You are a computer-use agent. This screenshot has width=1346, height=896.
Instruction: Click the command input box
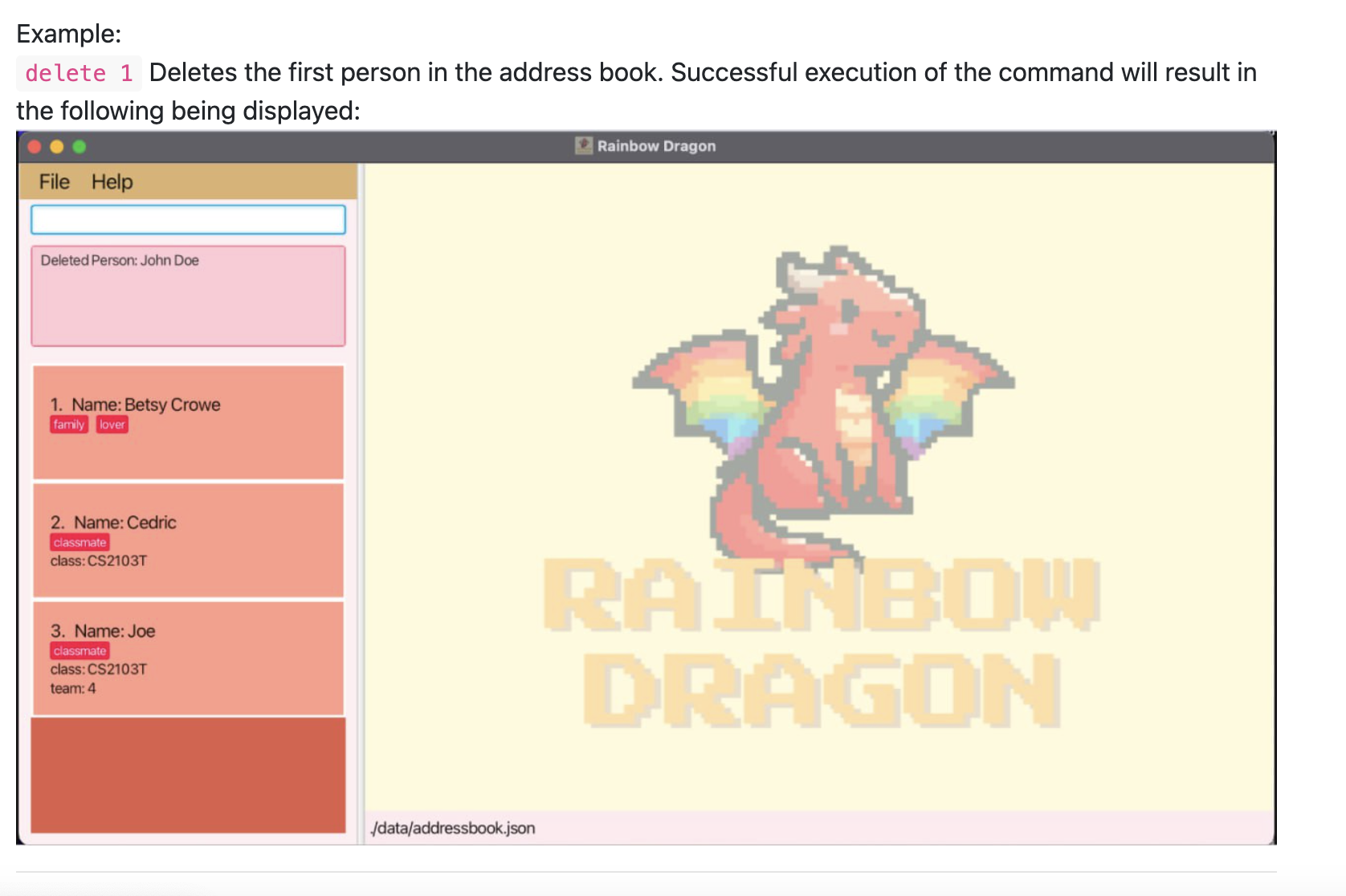click(188, 219)
